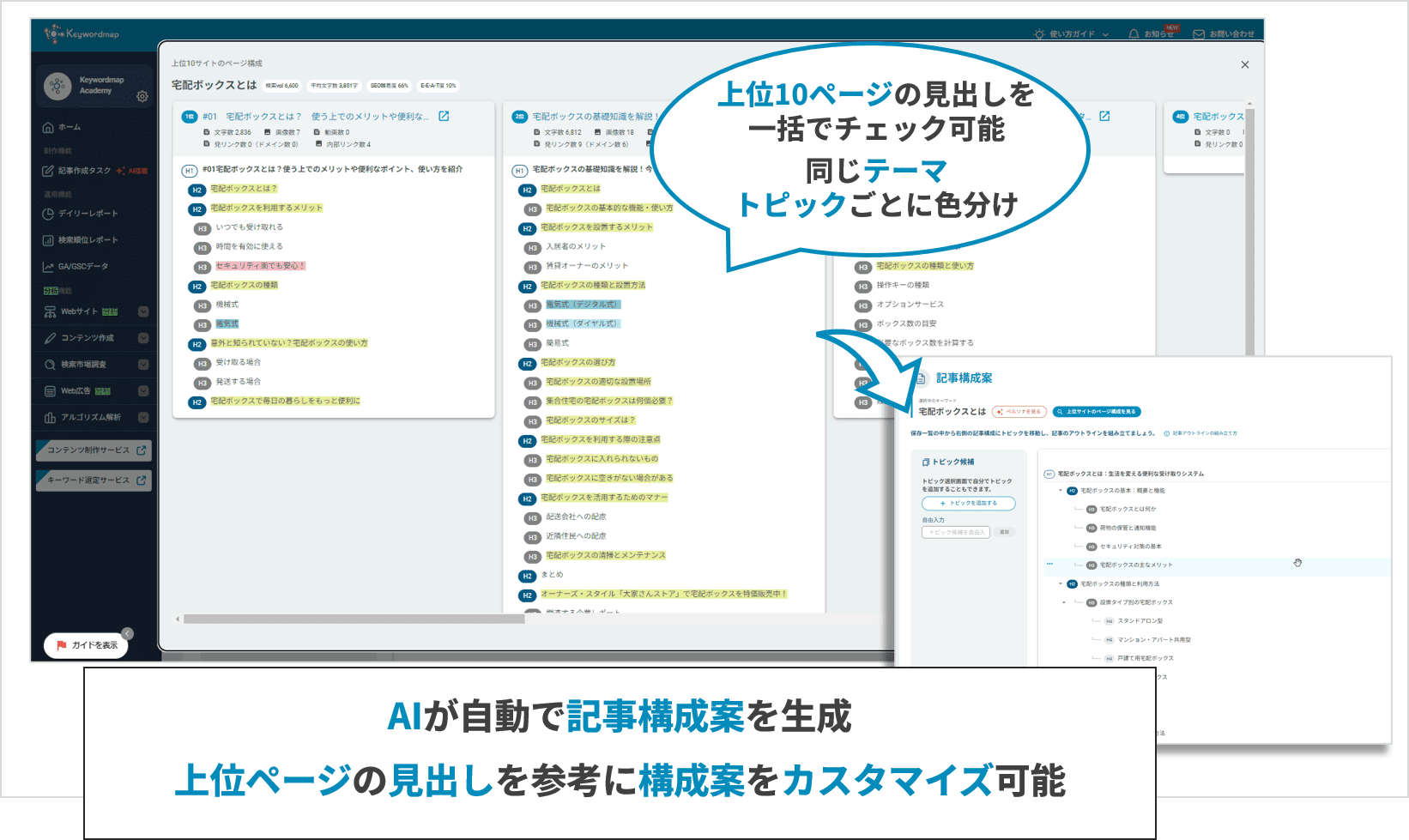Select heading 宅配ボックスの清掃とメンテナンス
The image size is (1409, 840).
click(606, 555)
